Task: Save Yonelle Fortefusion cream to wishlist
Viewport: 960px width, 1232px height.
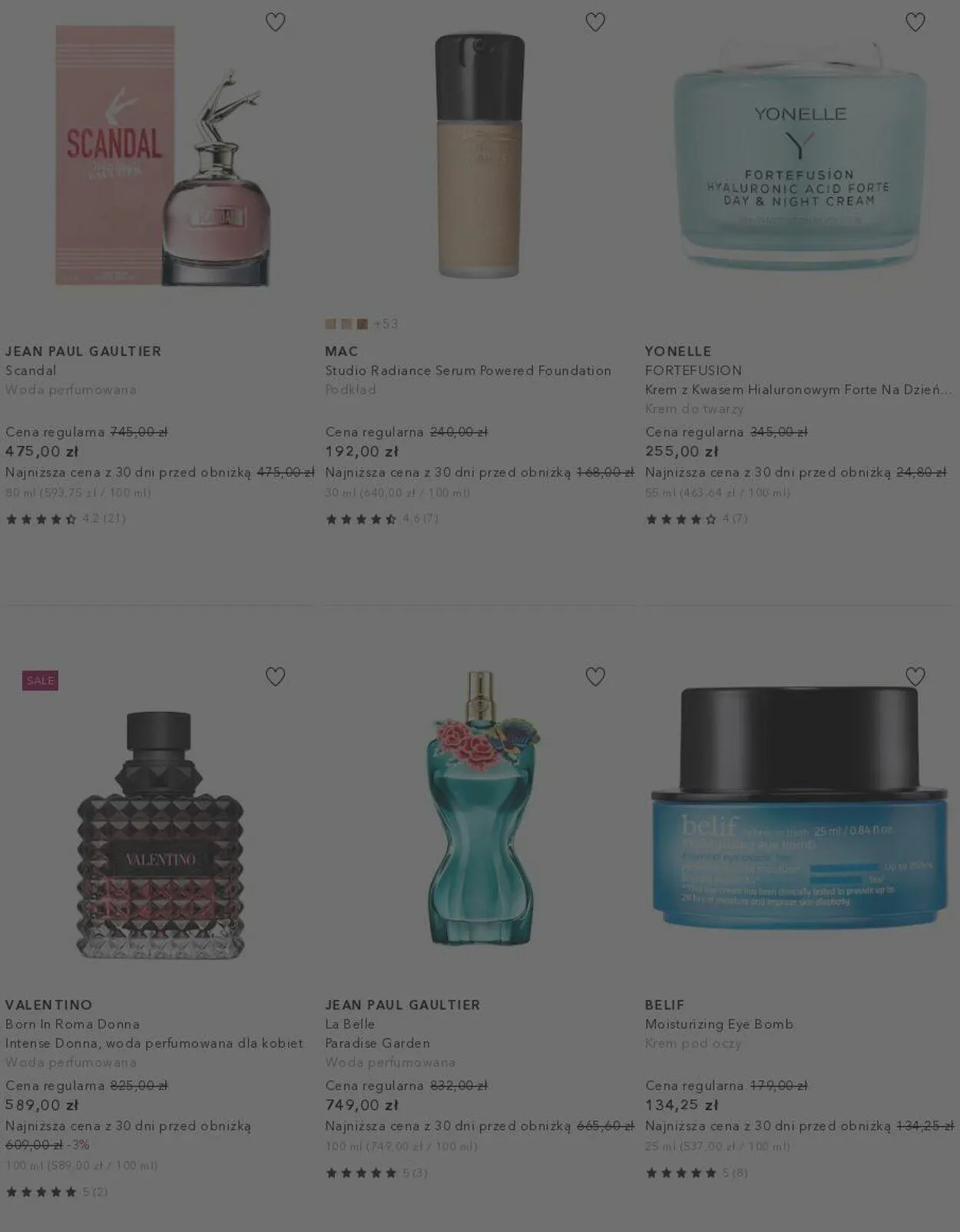Action: [x=915, y=22]
